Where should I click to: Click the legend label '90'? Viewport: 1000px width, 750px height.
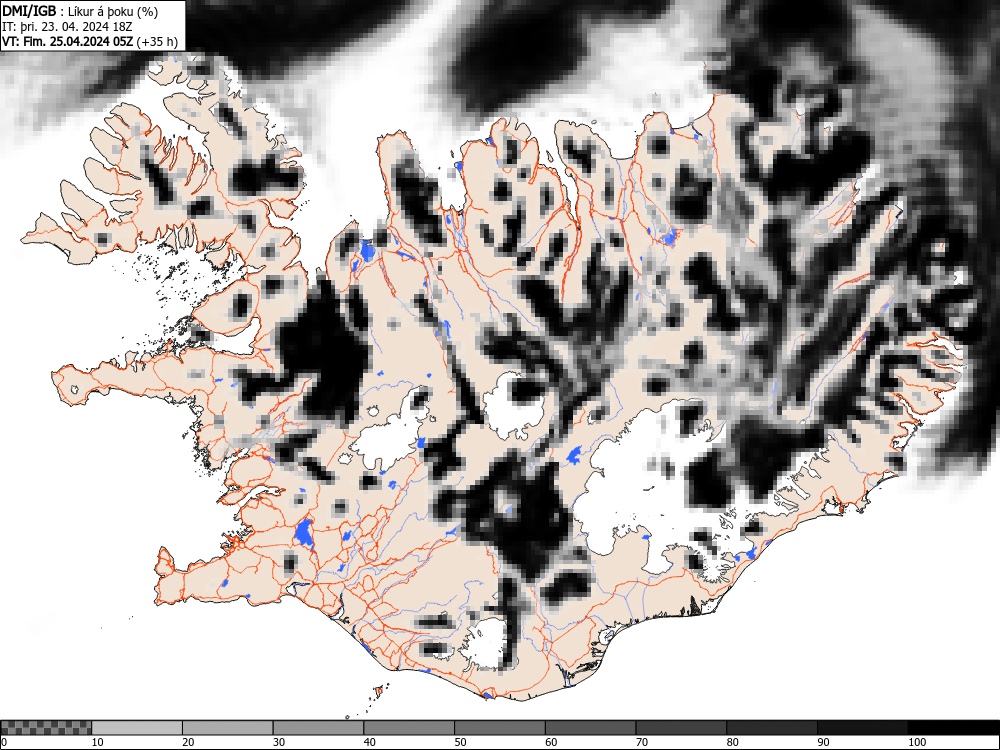[x=823, y=742]
